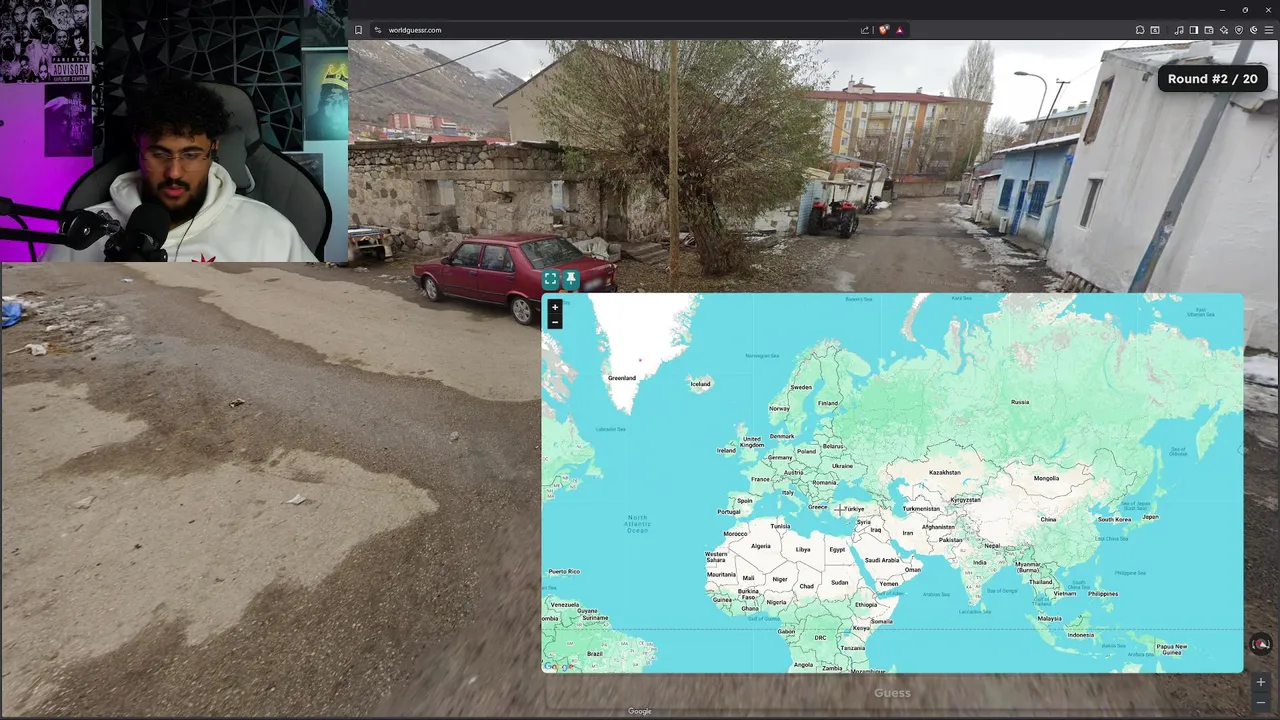This screenshot has height=720, width=1280.
Task: Click the Street View compass
Action: pyautogui.click(x=1261, y=645)
